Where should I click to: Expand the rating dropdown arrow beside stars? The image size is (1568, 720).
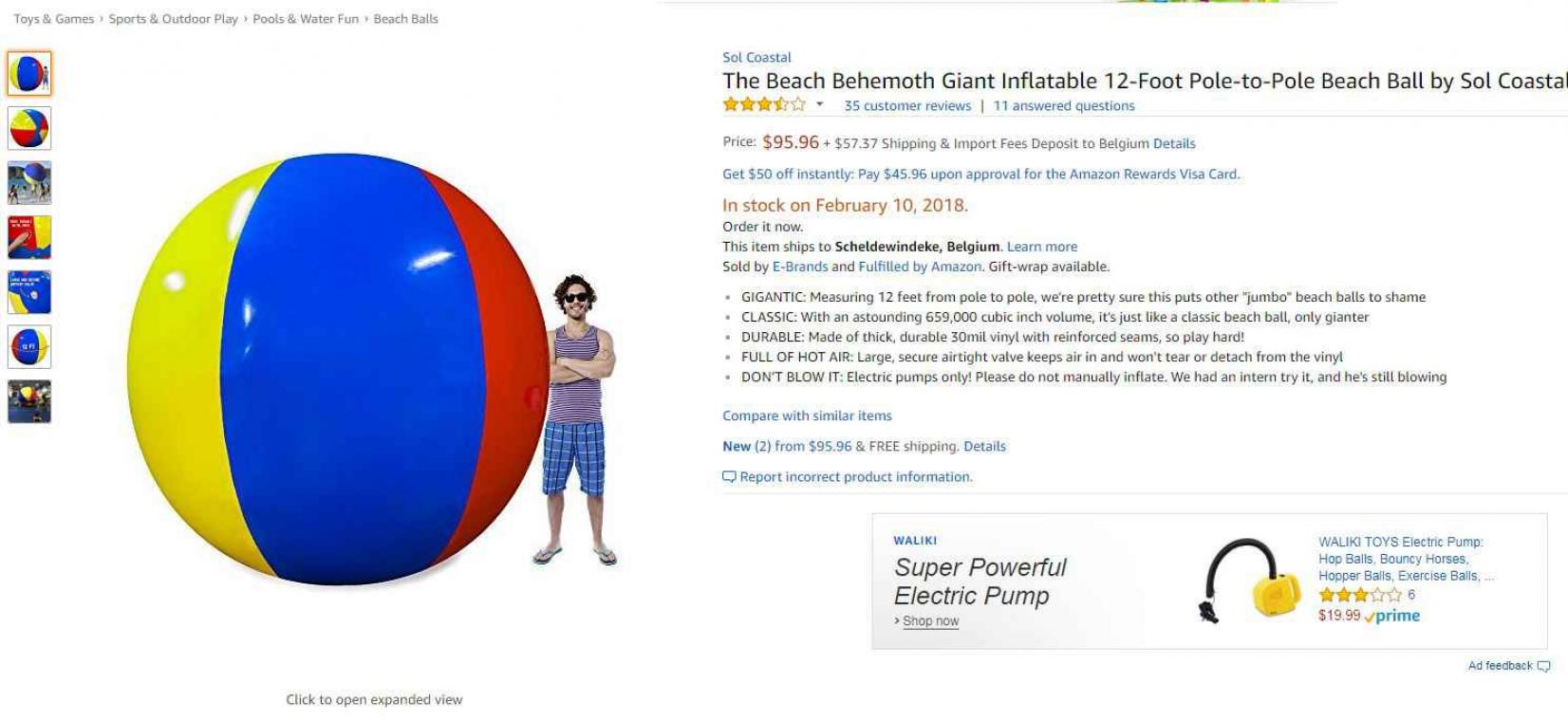click(x=819, y=104)
